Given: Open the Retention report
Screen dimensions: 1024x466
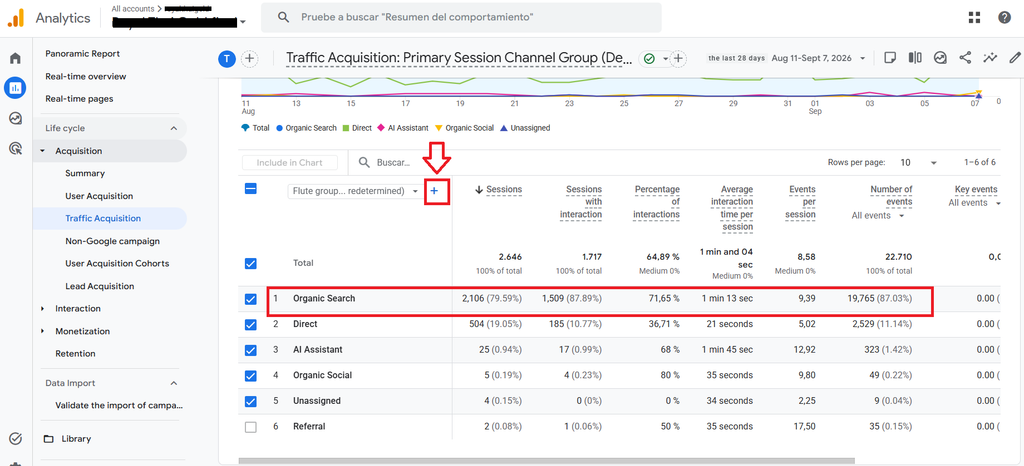Looking at the screenshot, I should [x=75, y=354].
